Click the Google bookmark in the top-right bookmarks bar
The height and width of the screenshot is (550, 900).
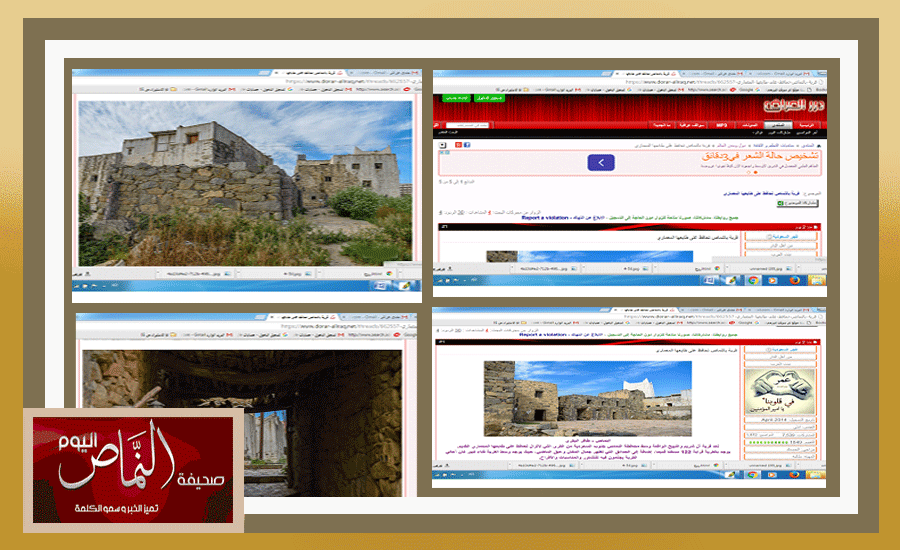[745, 89]
